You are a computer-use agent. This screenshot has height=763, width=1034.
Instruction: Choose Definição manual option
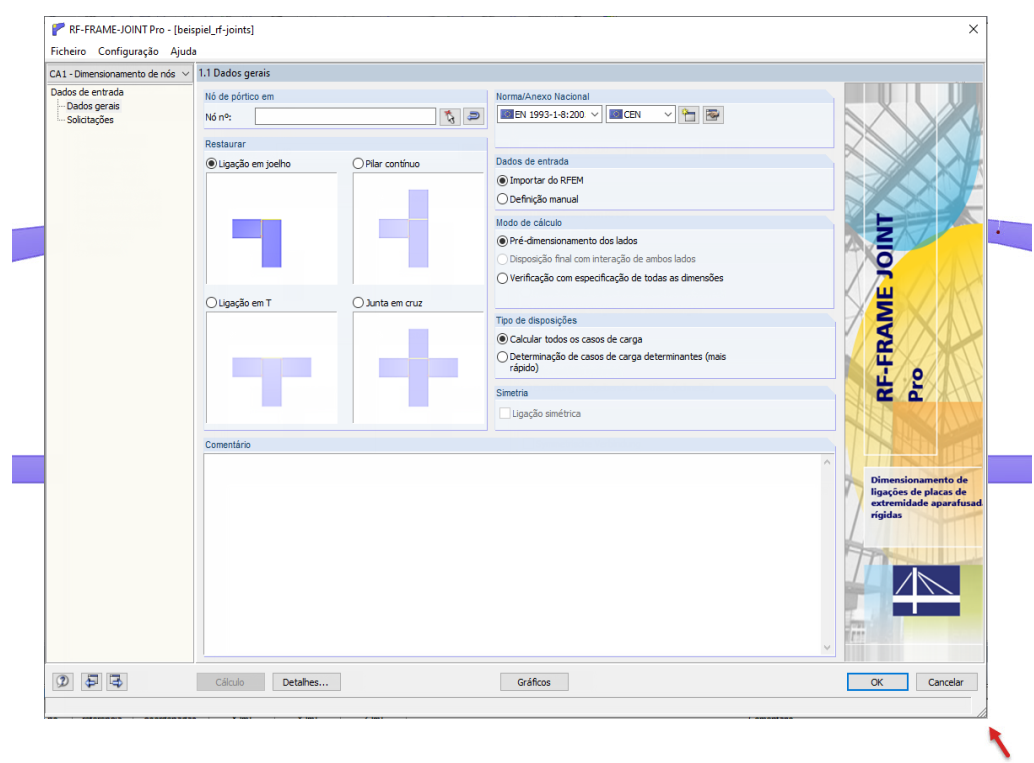click(x=502, y=199)
